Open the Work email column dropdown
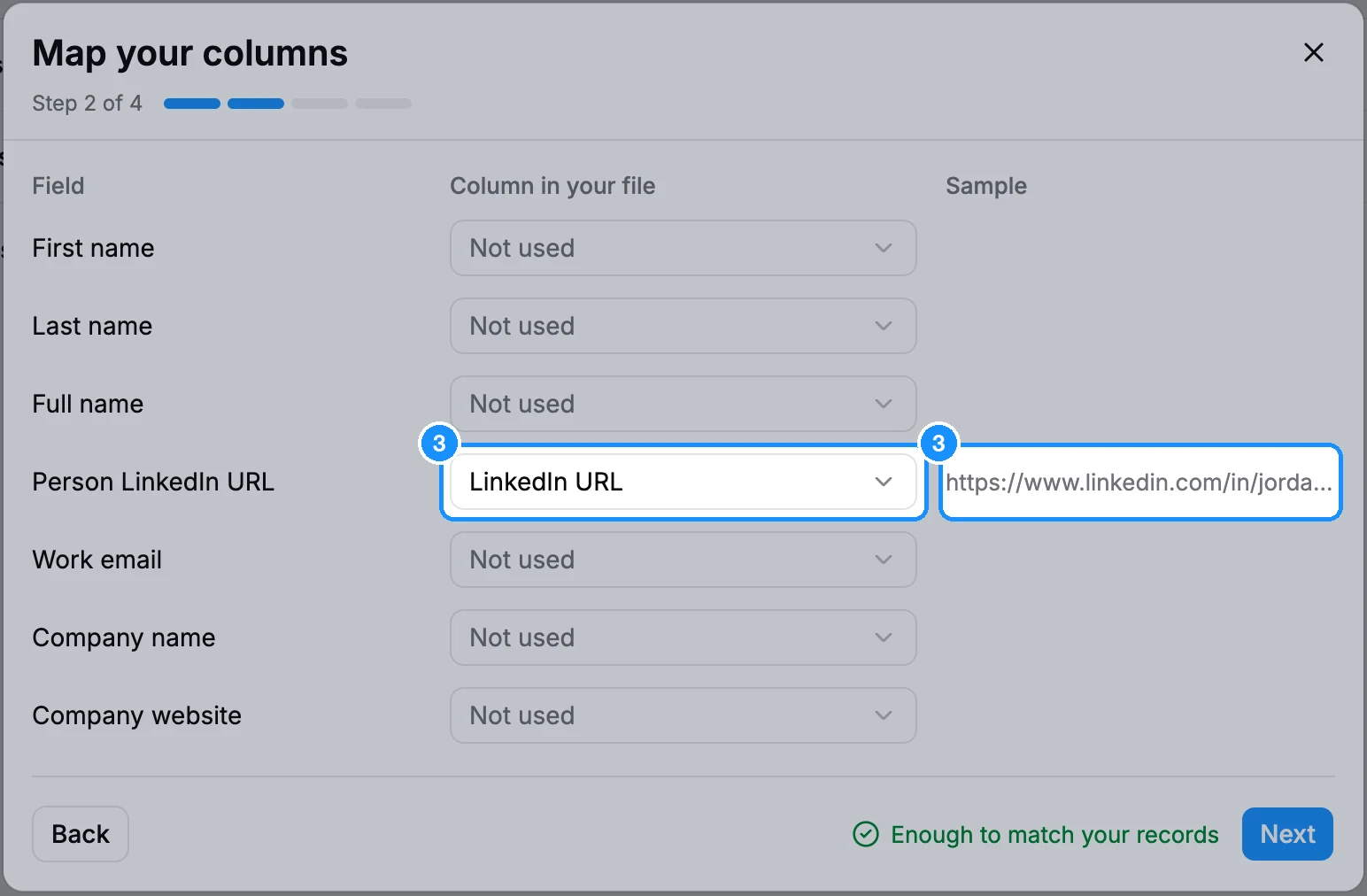Viewport: 1367px width, 896px height. [x=683, y=560]
